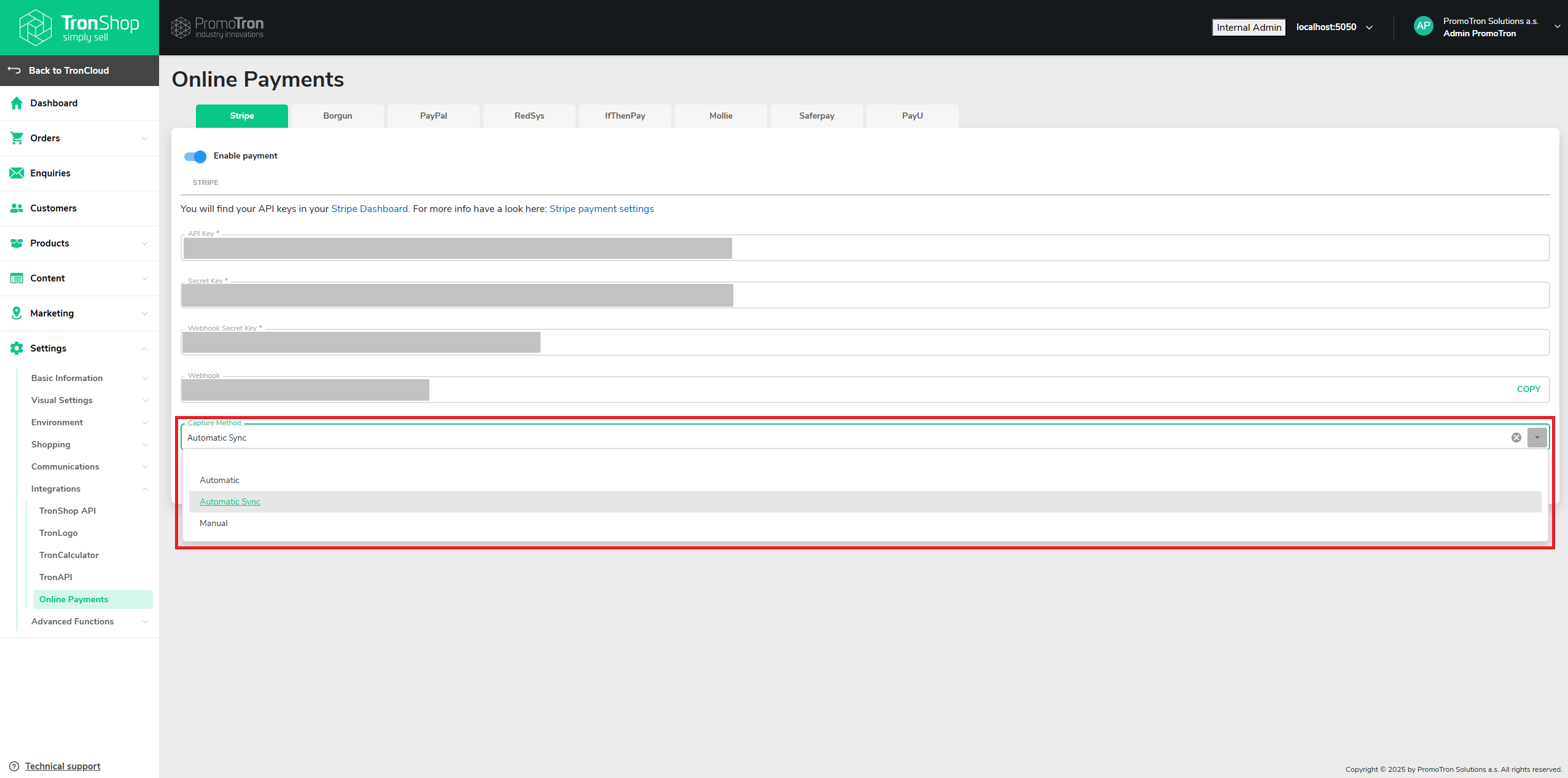Screen dimensions: 1568x778
Task: Open the localhost:5050 host dropdown
Action: click(x=1335, y=27)
